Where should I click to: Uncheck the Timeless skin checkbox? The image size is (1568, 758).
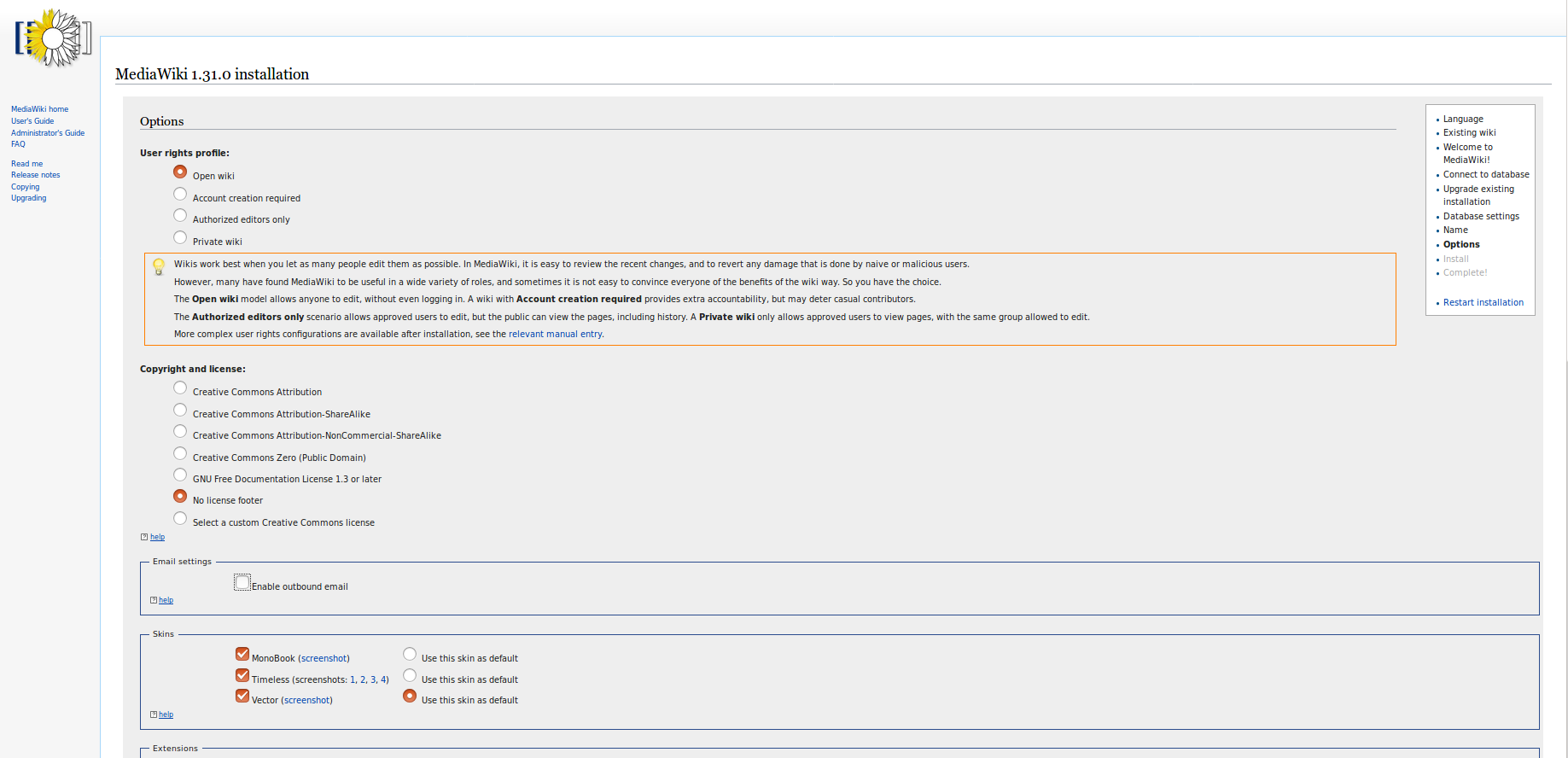[242, 675]
